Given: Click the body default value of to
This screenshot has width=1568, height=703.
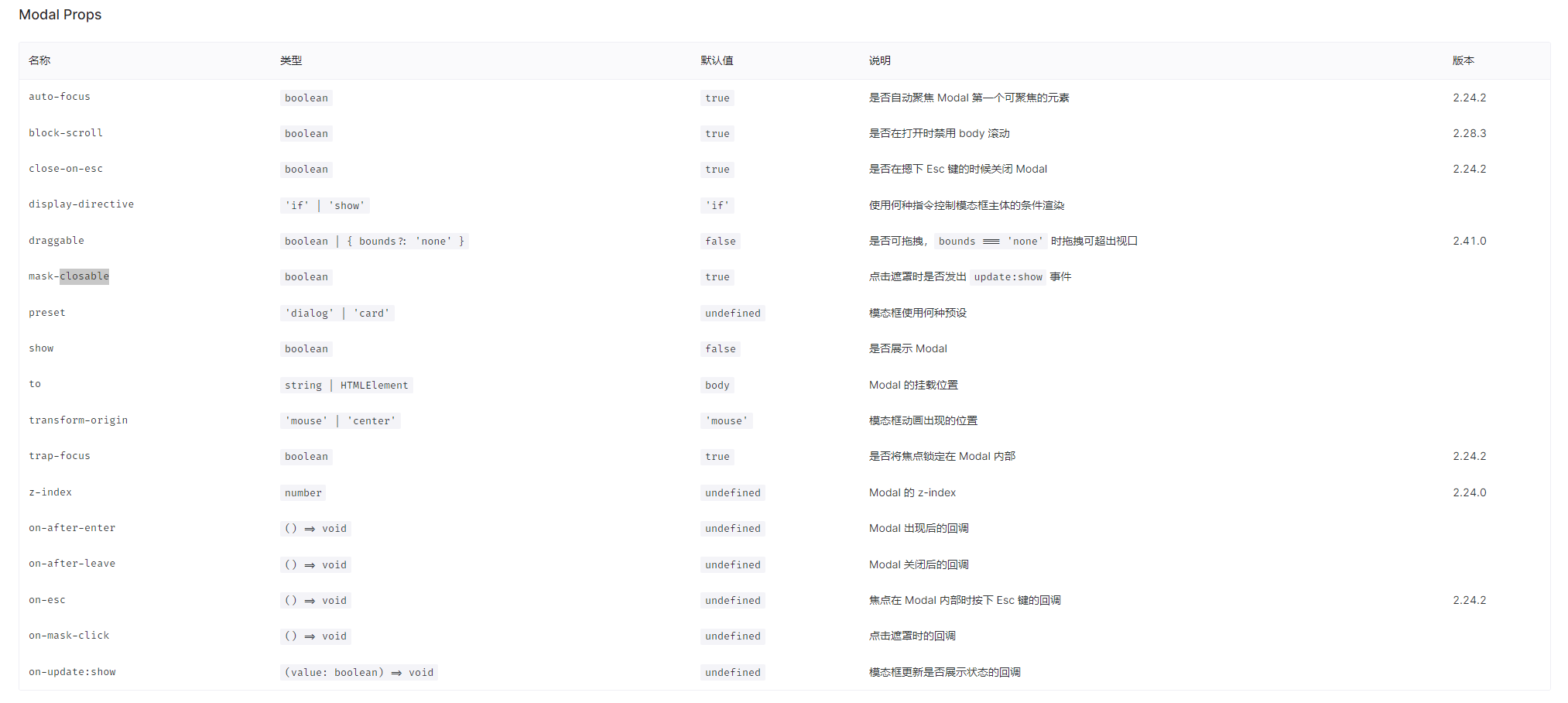Looking at the screenshot, I should (717, 385).
